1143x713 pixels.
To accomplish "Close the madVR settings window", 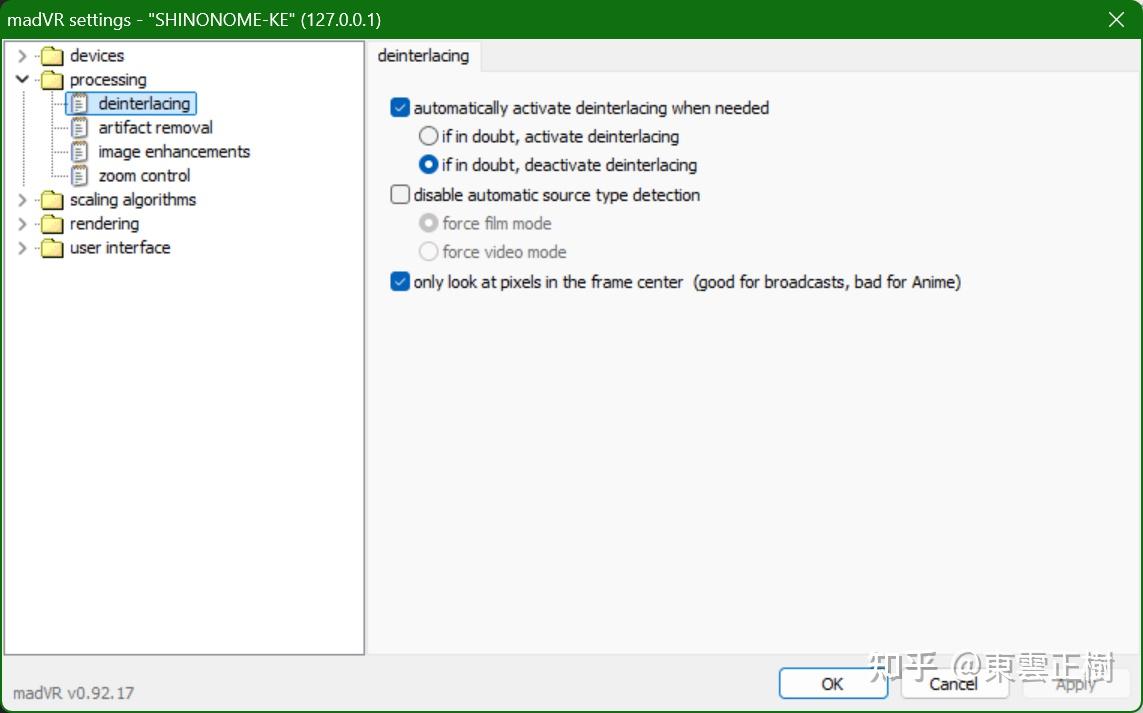I will point(1116,20).
